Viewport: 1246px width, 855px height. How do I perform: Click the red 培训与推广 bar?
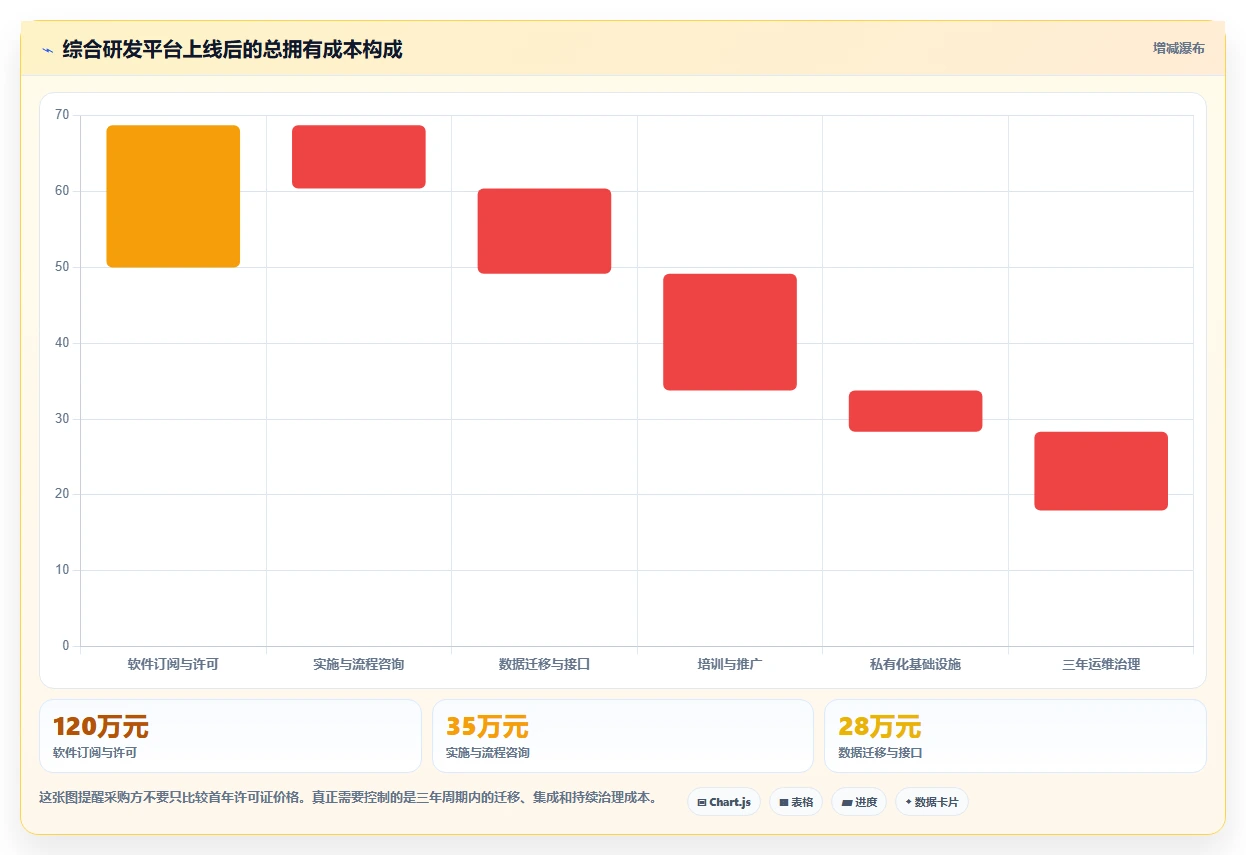tap(730, 332)
